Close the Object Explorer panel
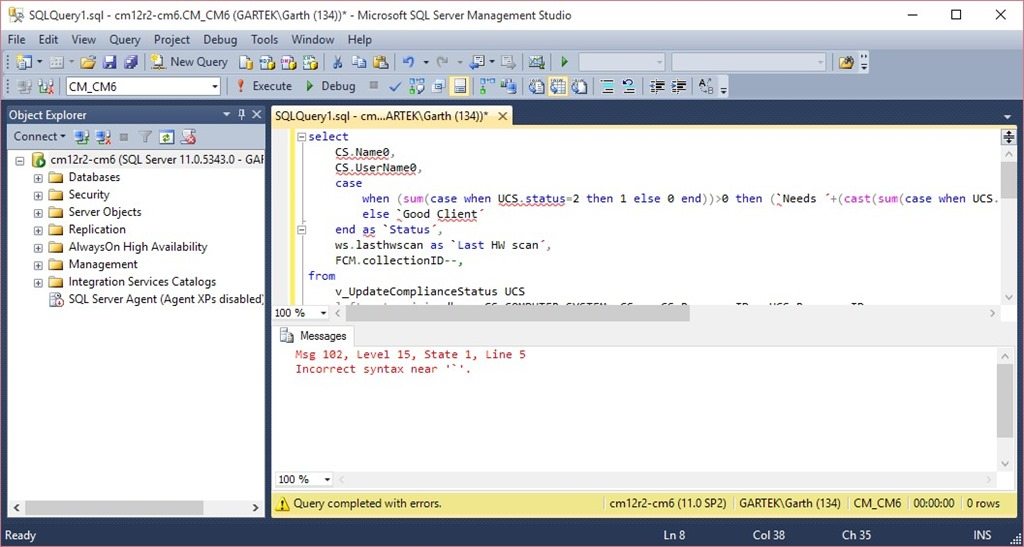Screen dimensions: 1024x547 tap(257, 115)
